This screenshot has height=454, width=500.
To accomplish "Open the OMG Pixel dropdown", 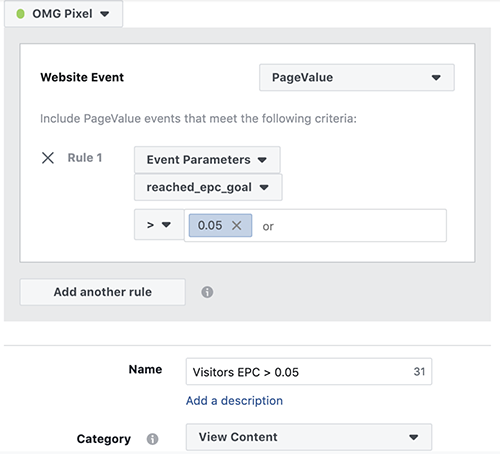I will coord(63,14).
